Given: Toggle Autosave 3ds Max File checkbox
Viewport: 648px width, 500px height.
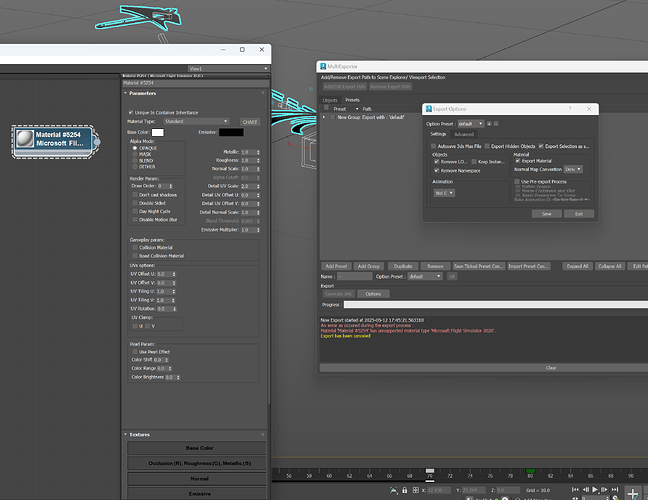Looking at the screenshot, I should click(x=434, y=146).
